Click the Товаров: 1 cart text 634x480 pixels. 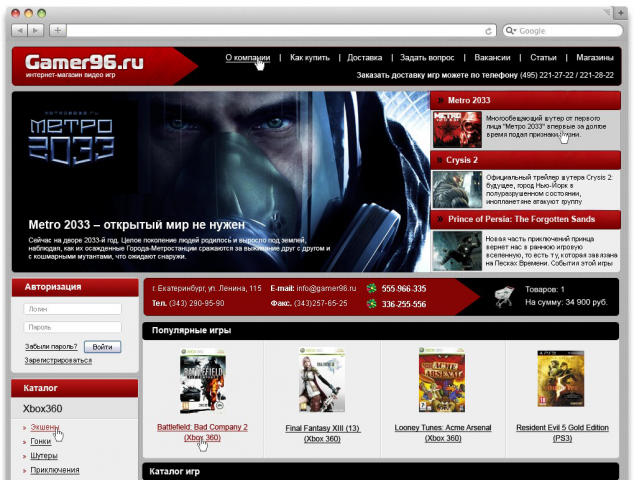tap(545, 289)
